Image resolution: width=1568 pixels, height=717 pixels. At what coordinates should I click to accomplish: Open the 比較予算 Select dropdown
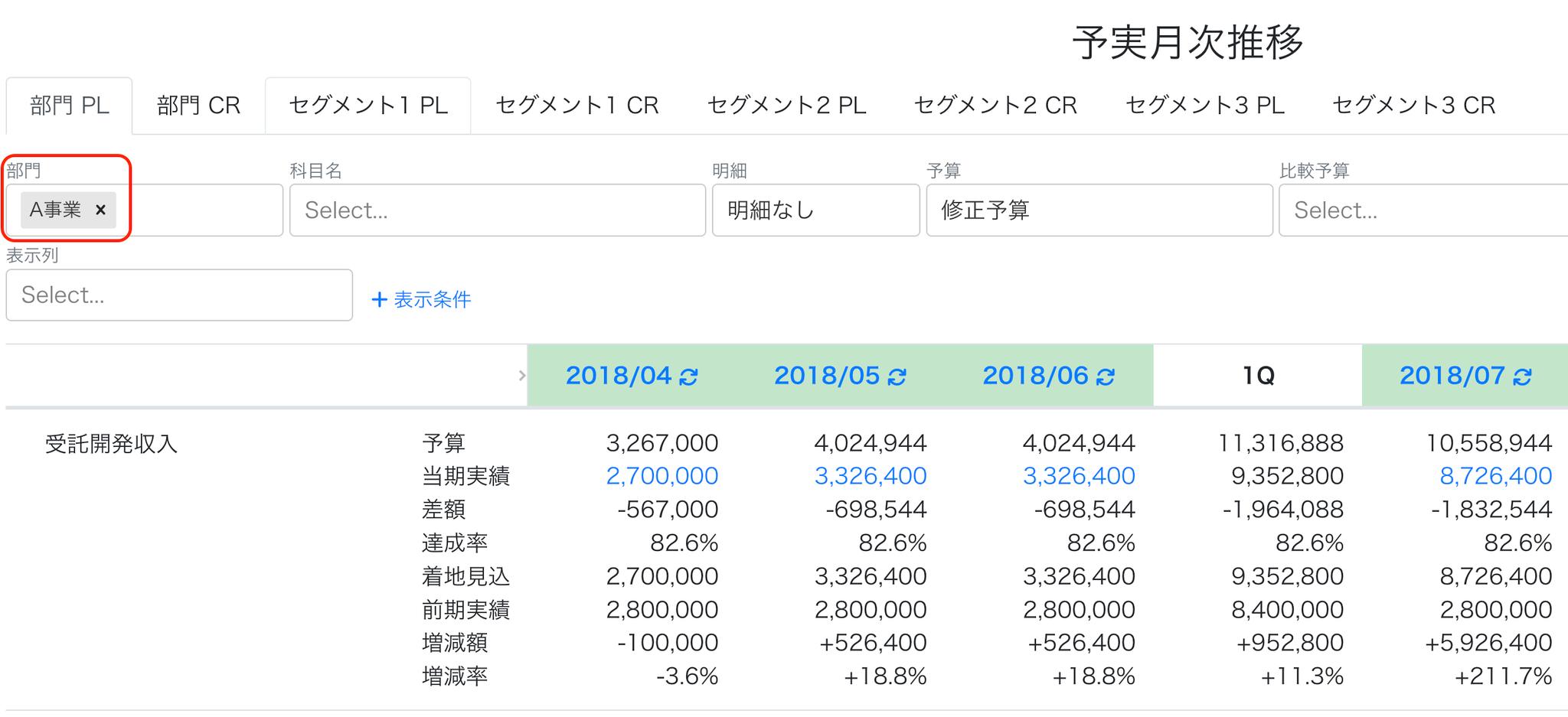click(1423, 210)
